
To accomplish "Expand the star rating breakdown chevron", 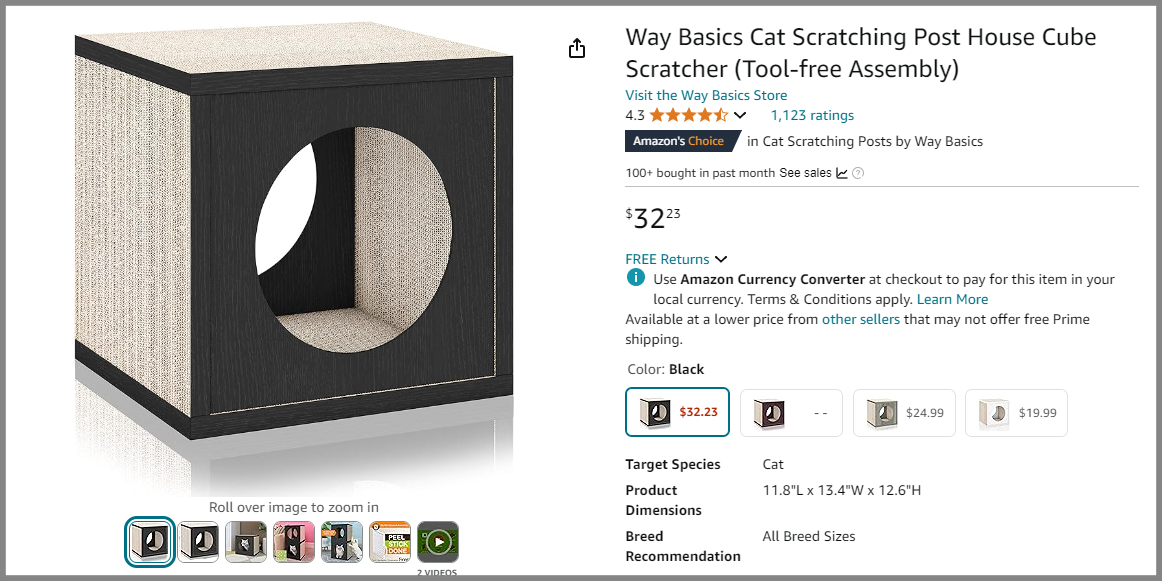I will pyautogui.click(x=740, y=115).
